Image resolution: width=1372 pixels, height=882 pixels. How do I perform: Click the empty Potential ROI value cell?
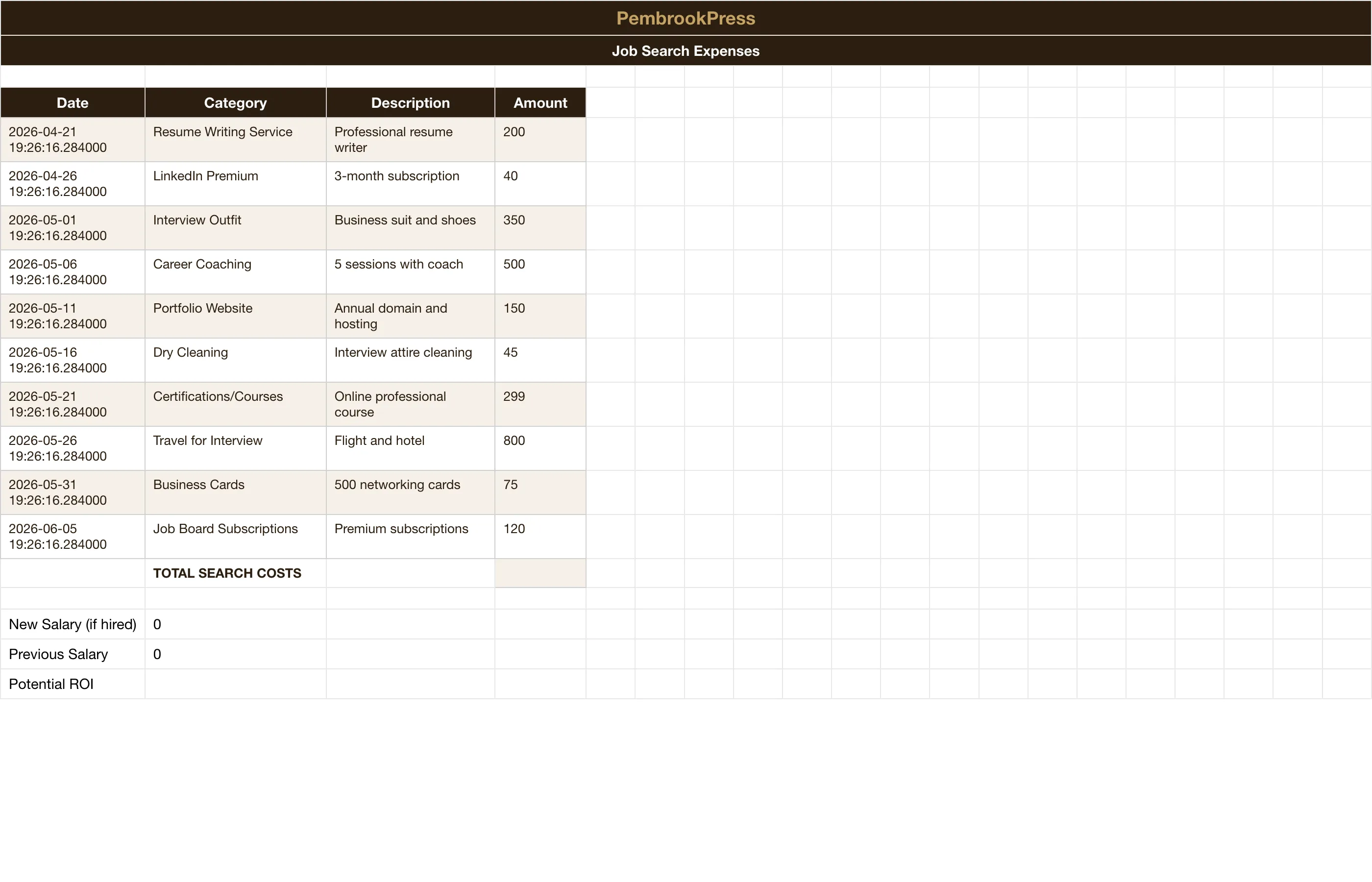(235, 684)
